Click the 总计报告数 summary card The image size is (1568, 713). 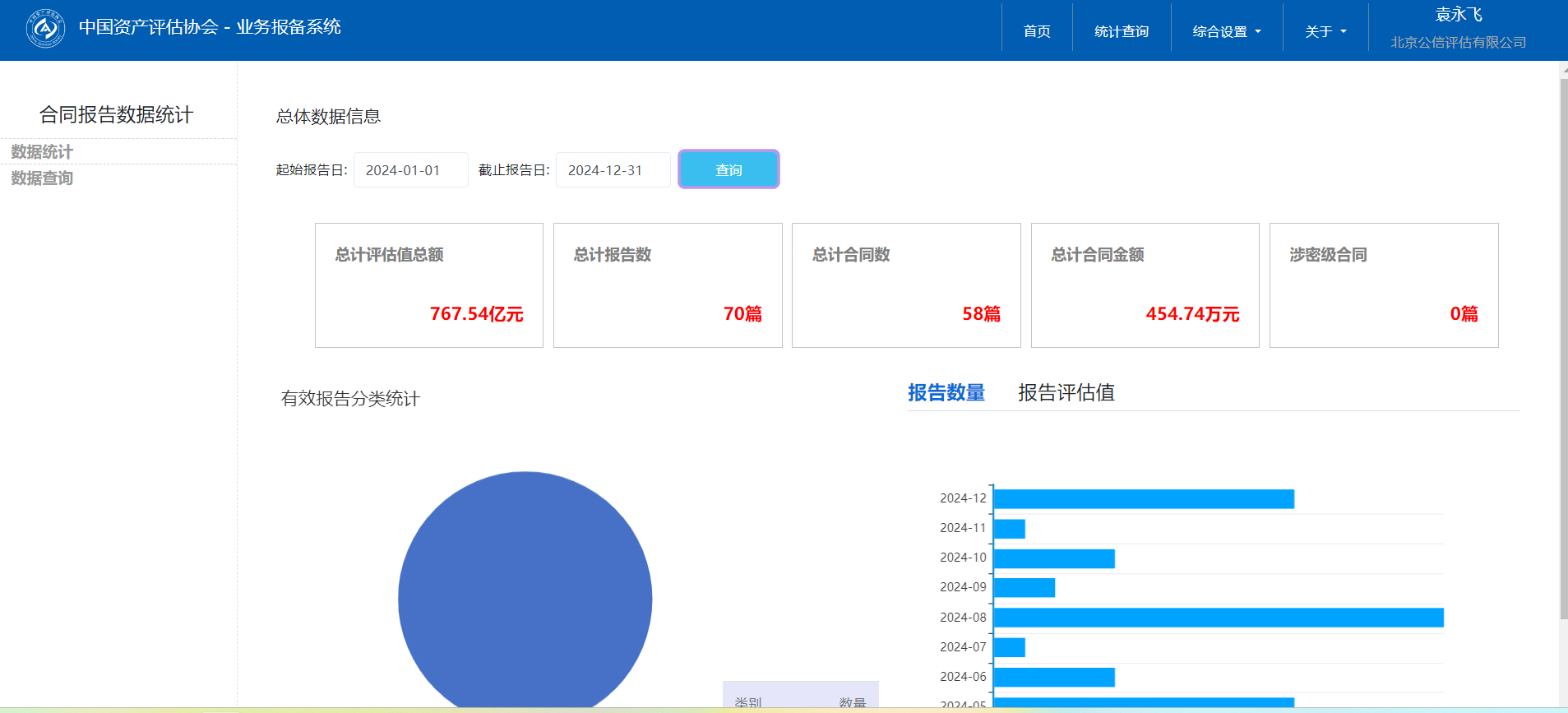tap(667, 285)
